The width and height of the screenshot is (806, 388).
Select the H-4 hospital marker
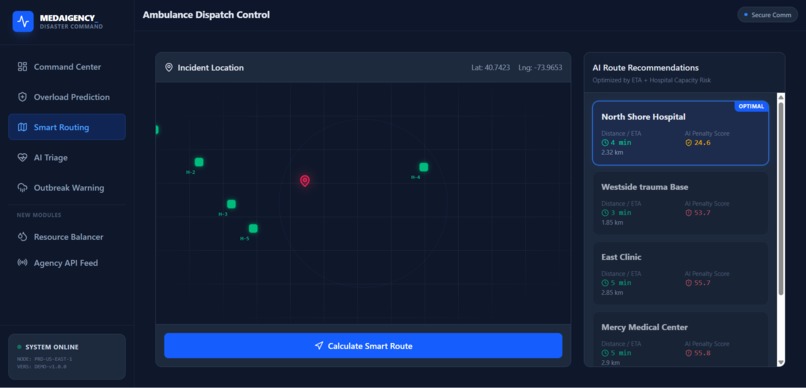[x=424, y=167]
